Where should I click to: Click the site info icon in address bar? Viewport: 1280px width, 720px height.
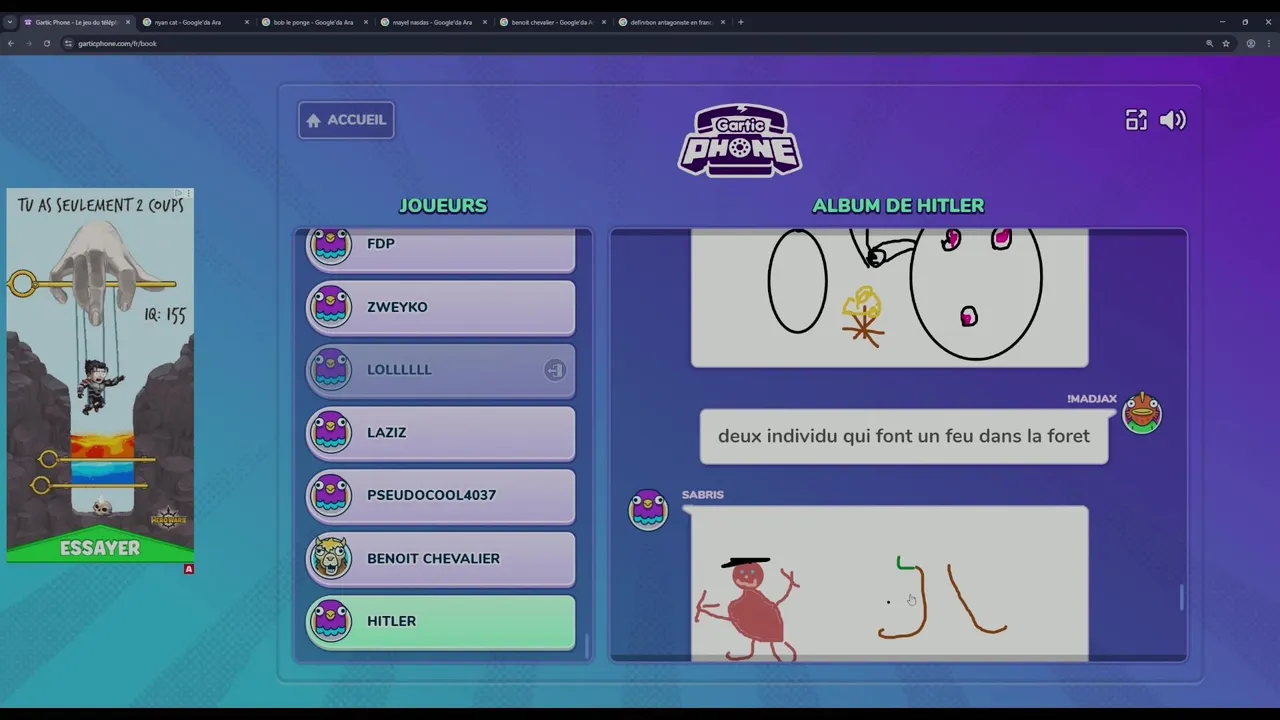click(x=68, y=43)
